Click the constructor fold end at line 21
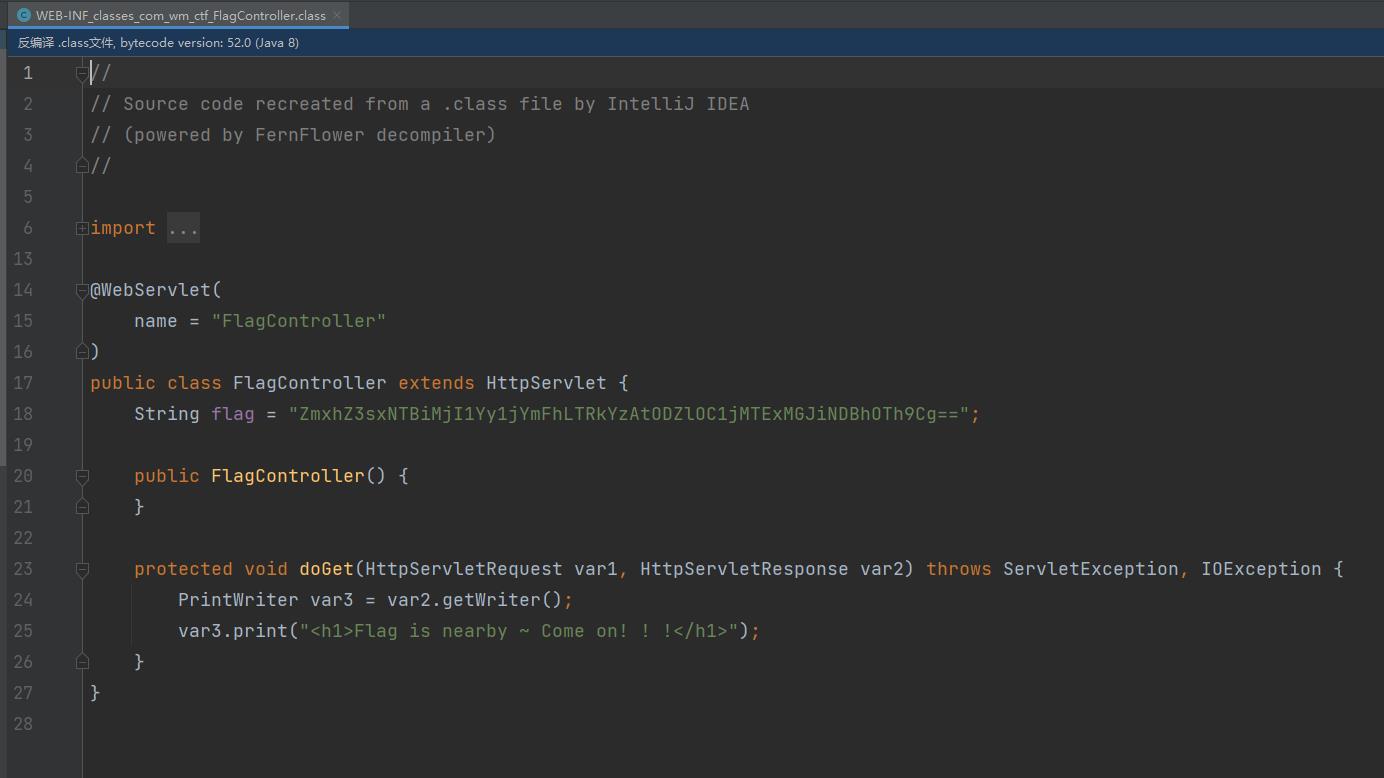This screenshot has width=1384, height=778. pyautogui.click(x=83, y=507)
